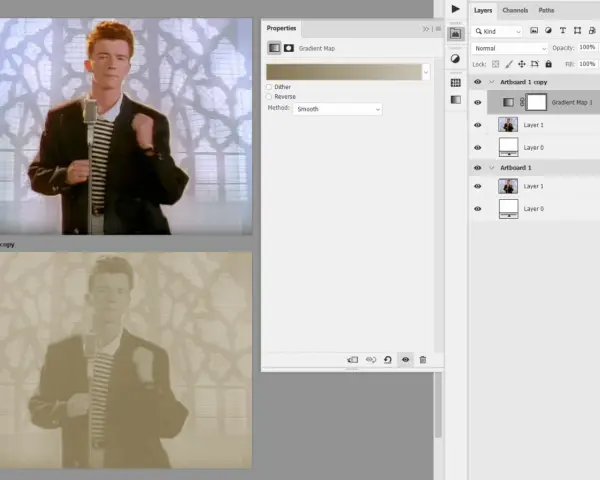Enable the Reverse checkbox
Image resolution: width=600 pixels, height=480 pixels.
pos(269,96)
